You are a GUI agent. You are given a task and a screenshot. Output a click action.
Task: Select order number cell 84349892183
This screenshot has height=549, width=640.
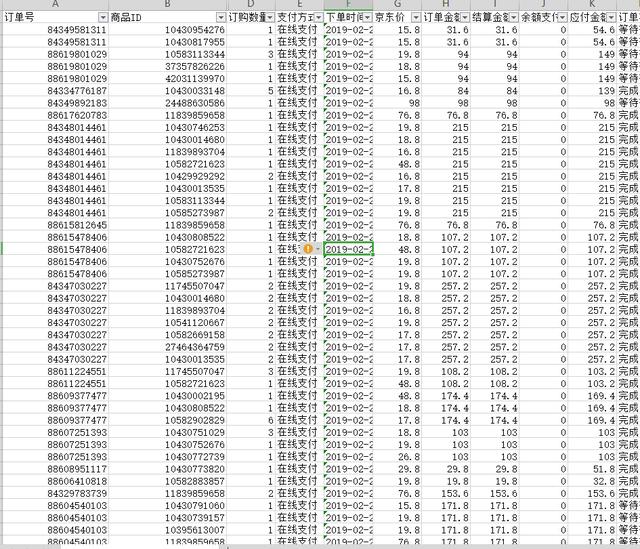pyautogui.click(x=56, y=103)
